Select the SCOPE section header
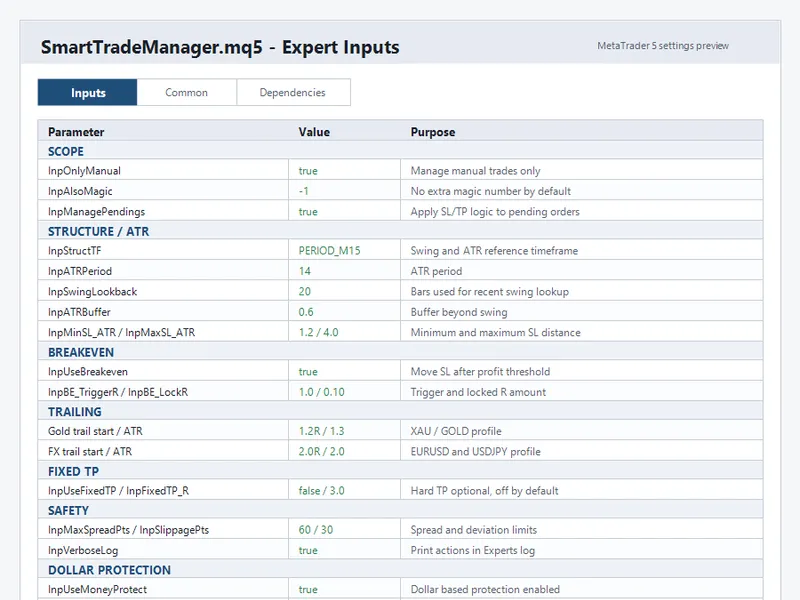This screenshot has width=800, height=600. (x=401, y=152)
